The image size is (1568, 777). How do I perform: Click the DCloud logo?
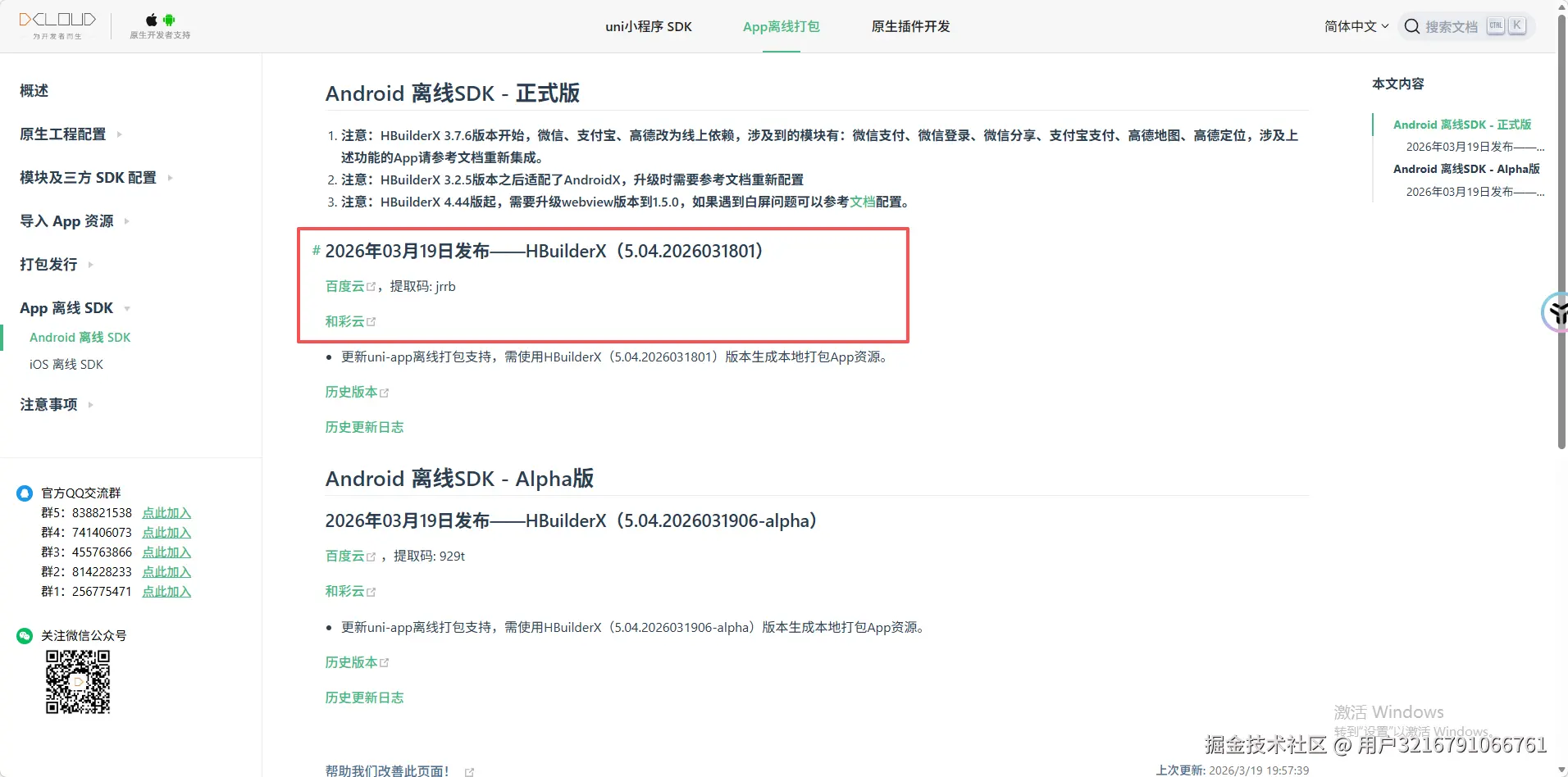click(57, 25)
